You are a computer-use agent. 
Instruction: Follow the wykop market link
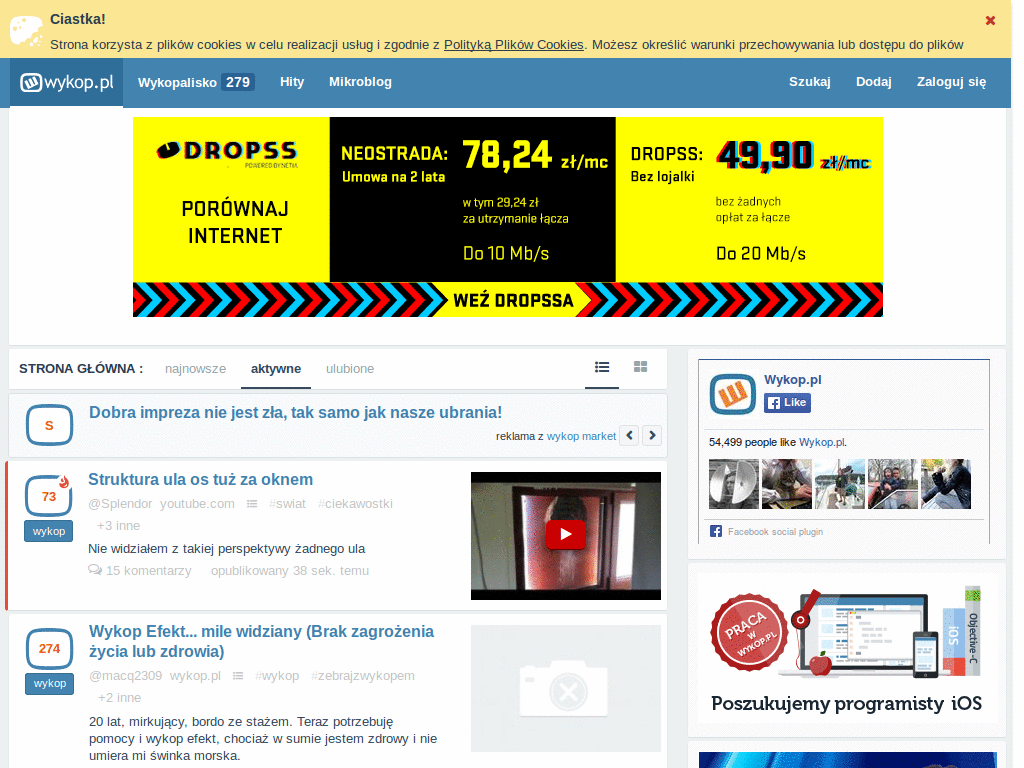[581, 436]
